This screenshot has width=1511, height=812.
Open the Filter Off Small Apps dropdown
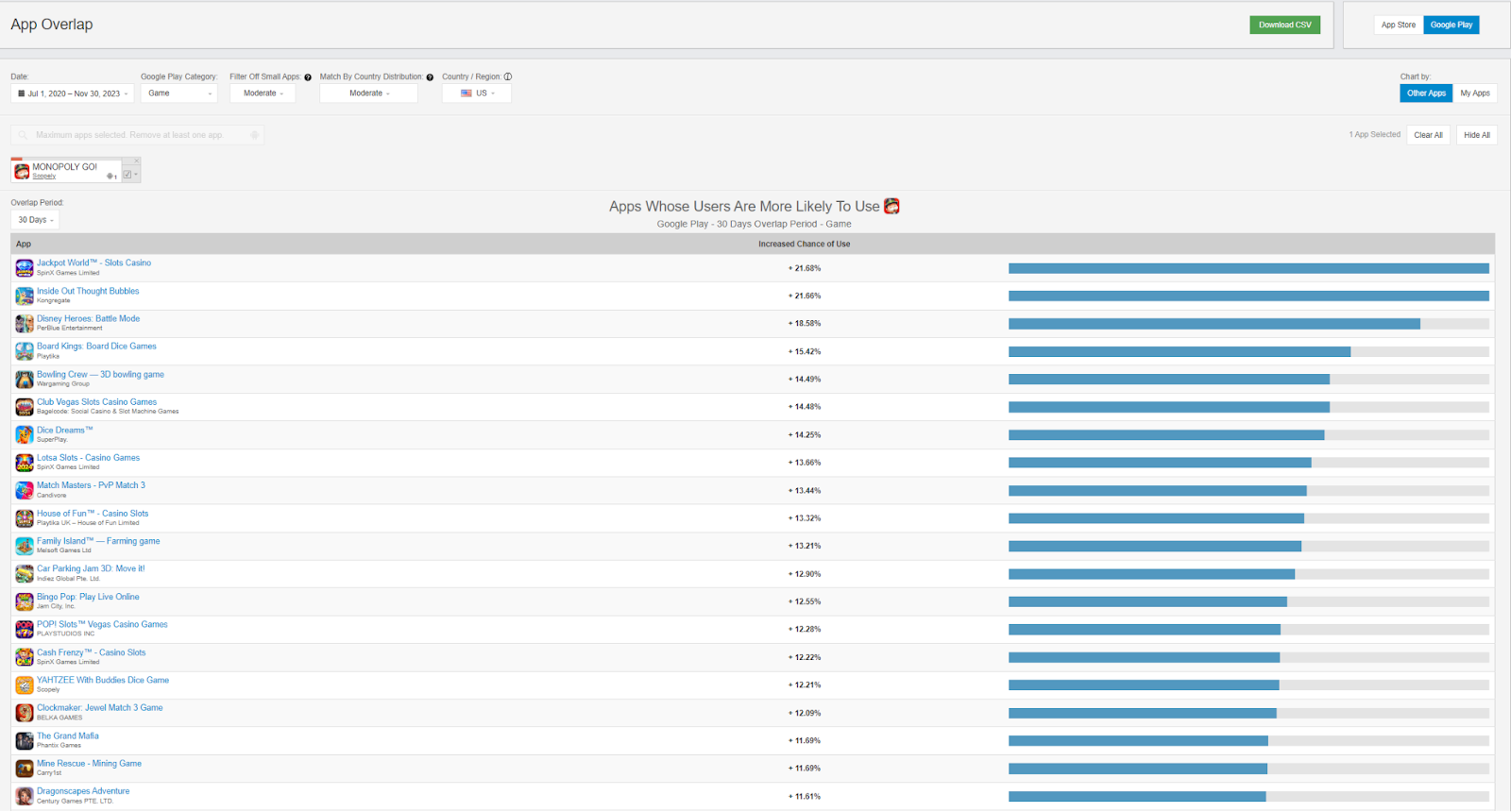tap(263, 93)
